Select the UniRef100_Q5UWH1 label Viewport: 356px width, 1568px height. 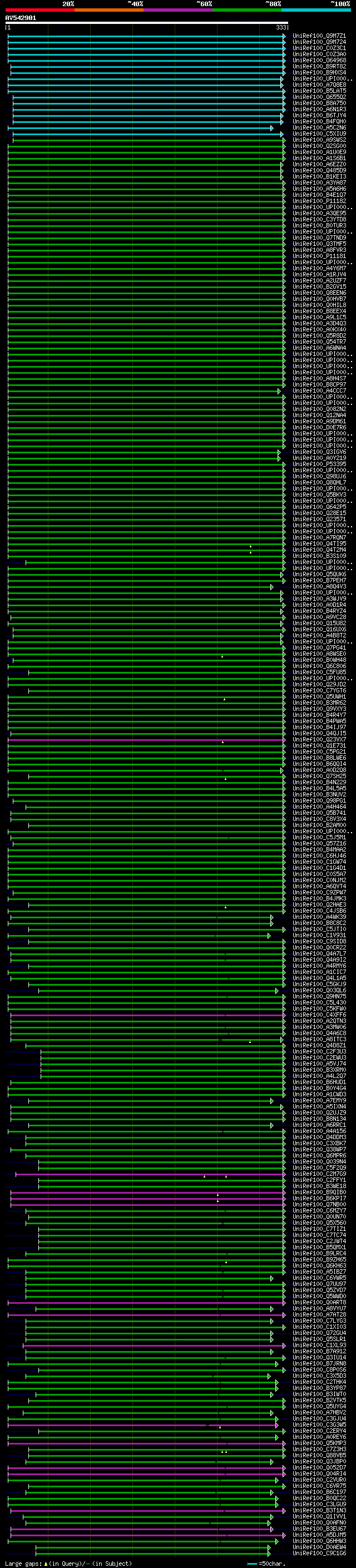click(x=319, y=696)
